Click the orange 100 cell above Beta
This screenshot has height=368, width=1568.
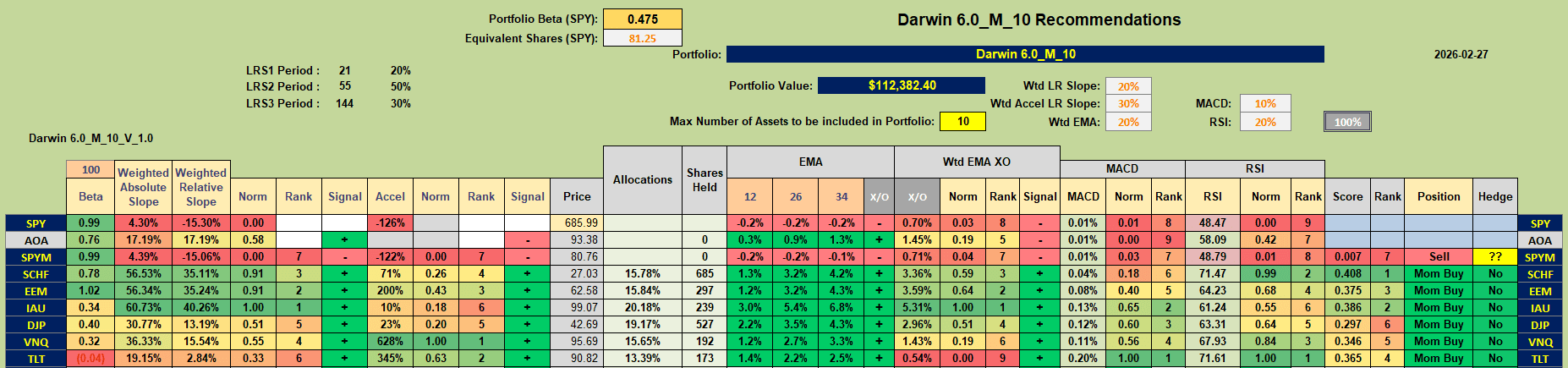coord(90,170)
